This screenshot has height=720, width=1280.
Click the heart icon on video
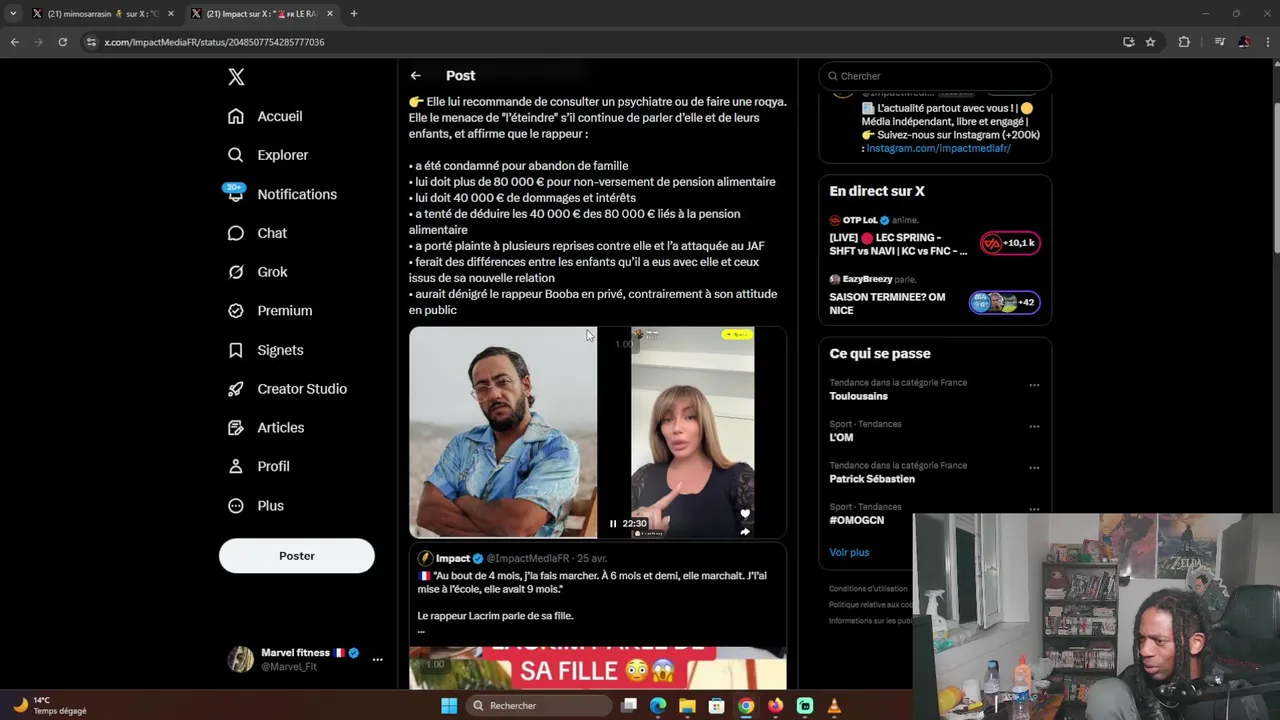click(x=745, y=514)
